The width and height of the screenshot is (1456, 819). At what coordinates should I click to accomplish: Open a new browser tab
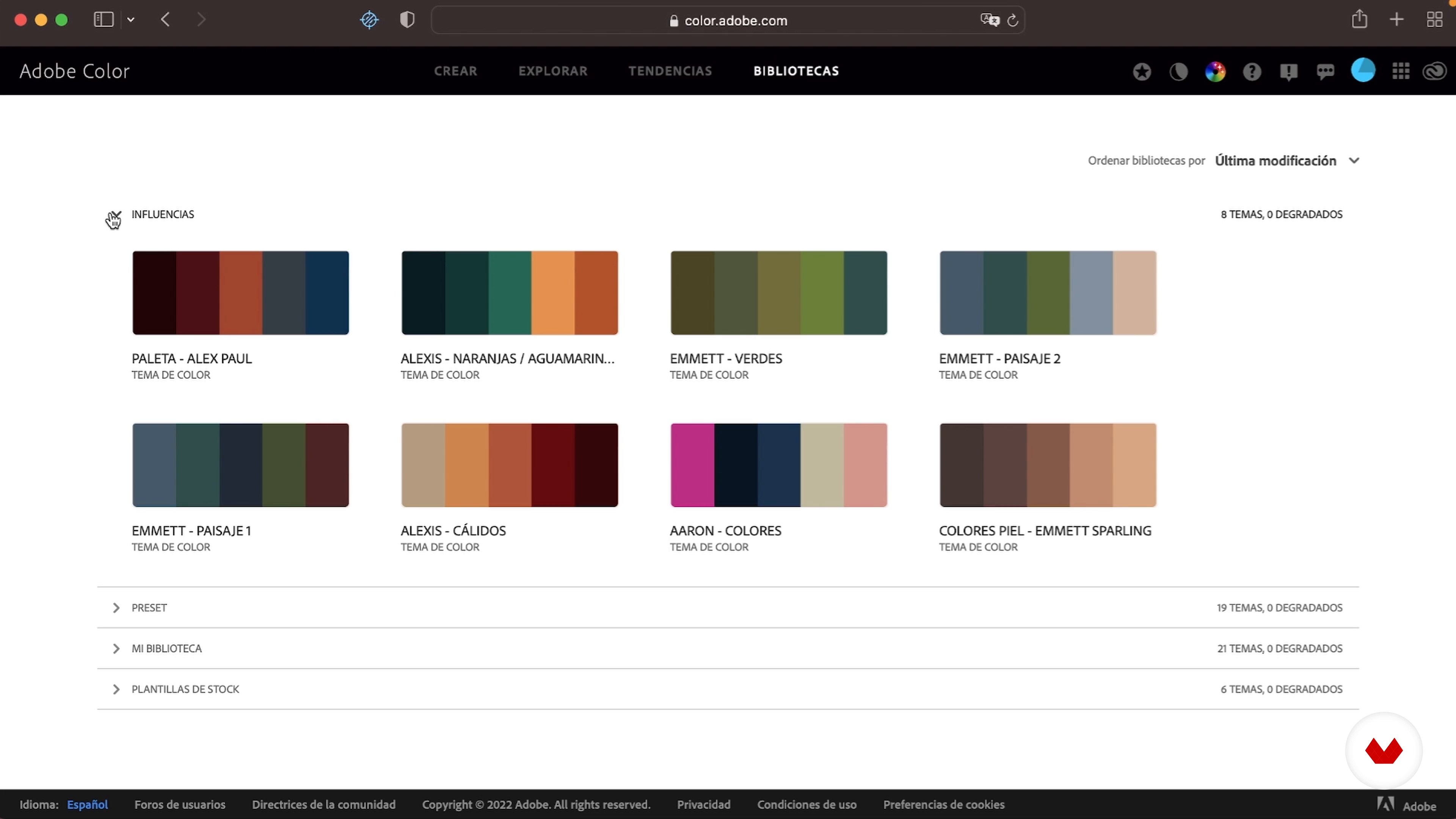[x=1396, y=20]
